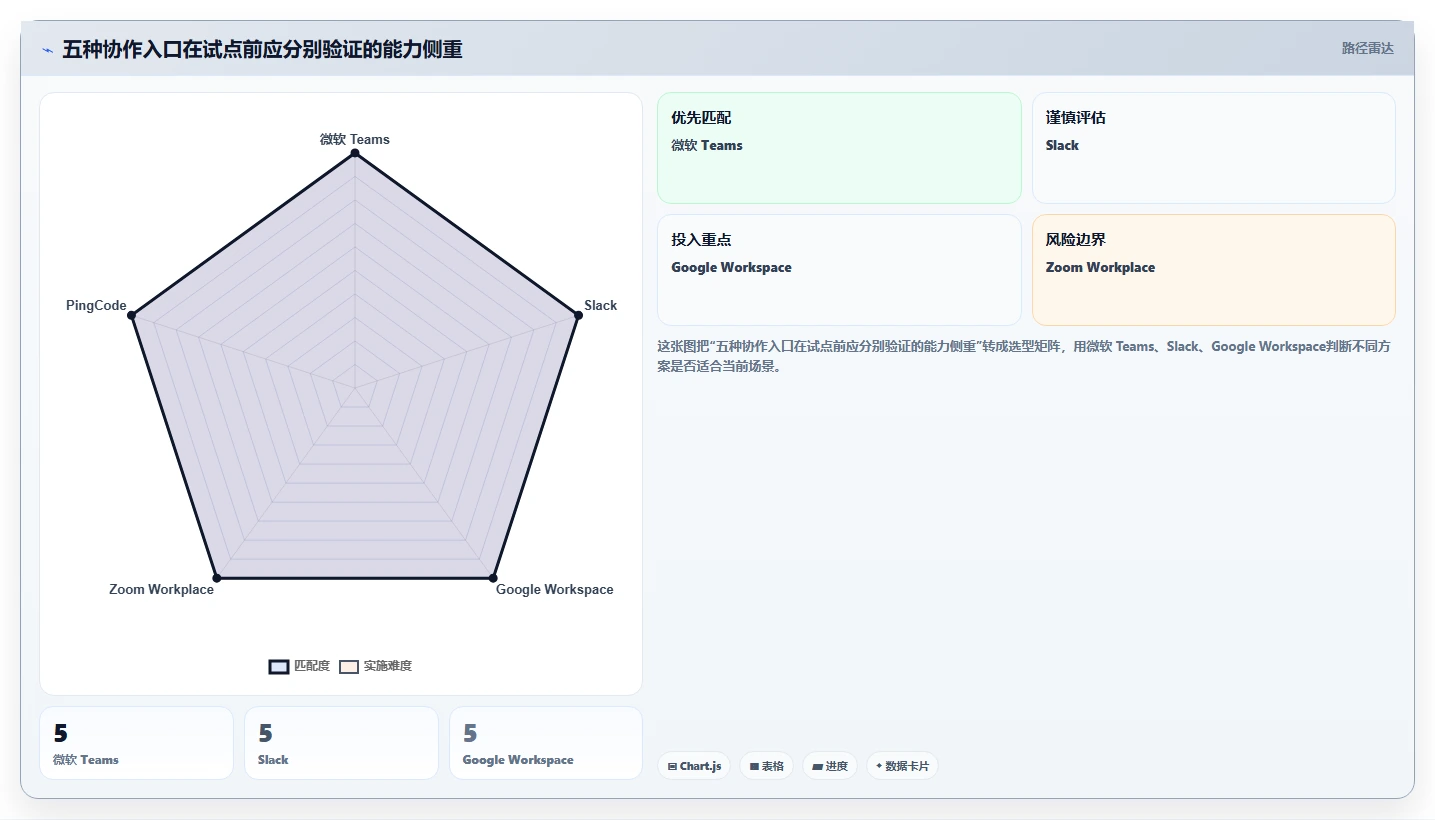Image resolution: width=1435 pixels, height=820 pixels.
Task: Click the 表格 tag
Action: [766, 766]
